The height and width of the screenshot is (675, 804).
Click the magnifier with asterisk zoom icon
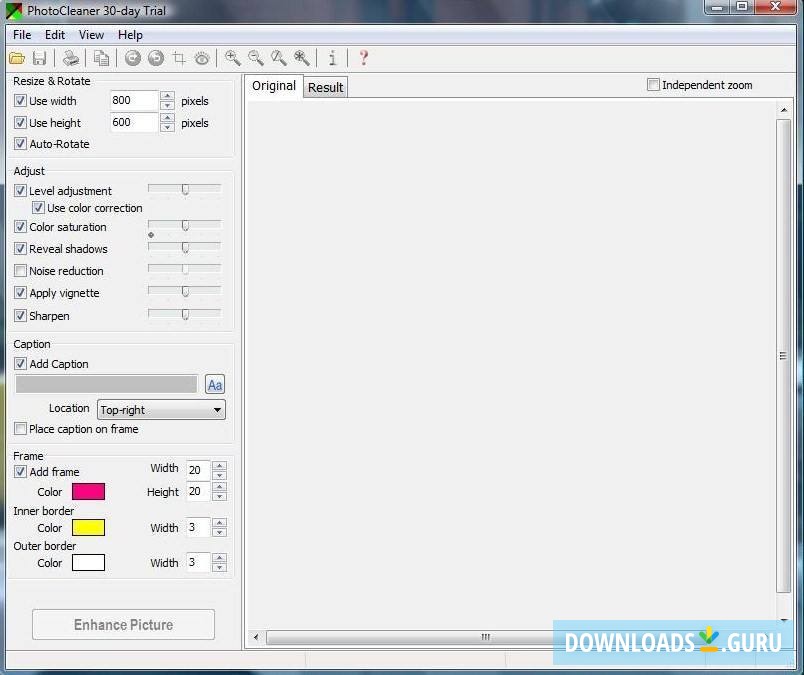[x=302, y=58]
